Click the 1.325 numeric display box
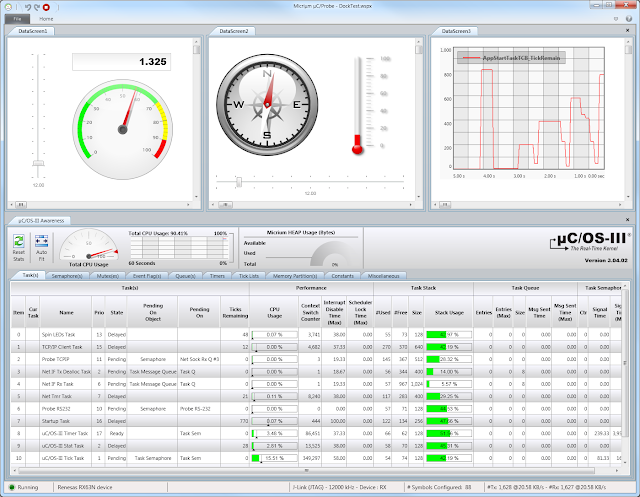This screenshot has height=497, width=640. click(122, 62)
